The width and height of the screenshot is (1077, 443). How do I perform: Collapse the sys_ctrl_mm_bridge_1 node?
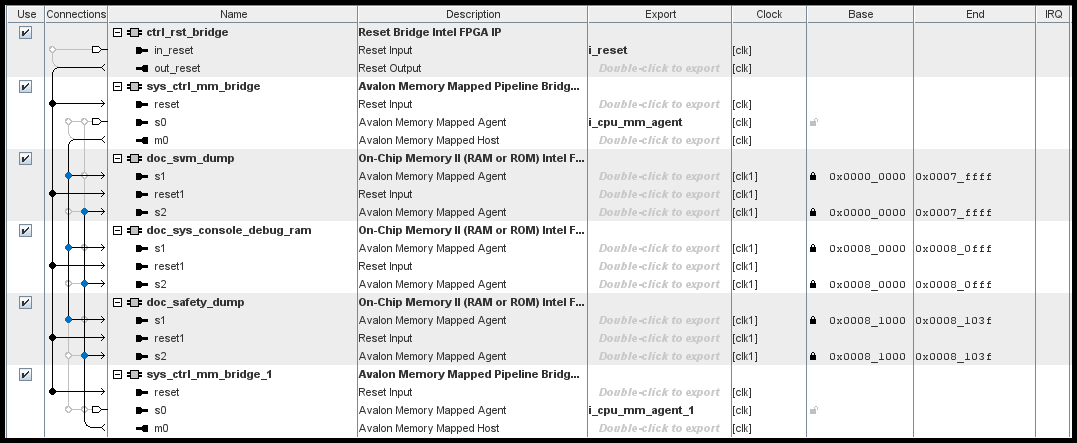118,374
